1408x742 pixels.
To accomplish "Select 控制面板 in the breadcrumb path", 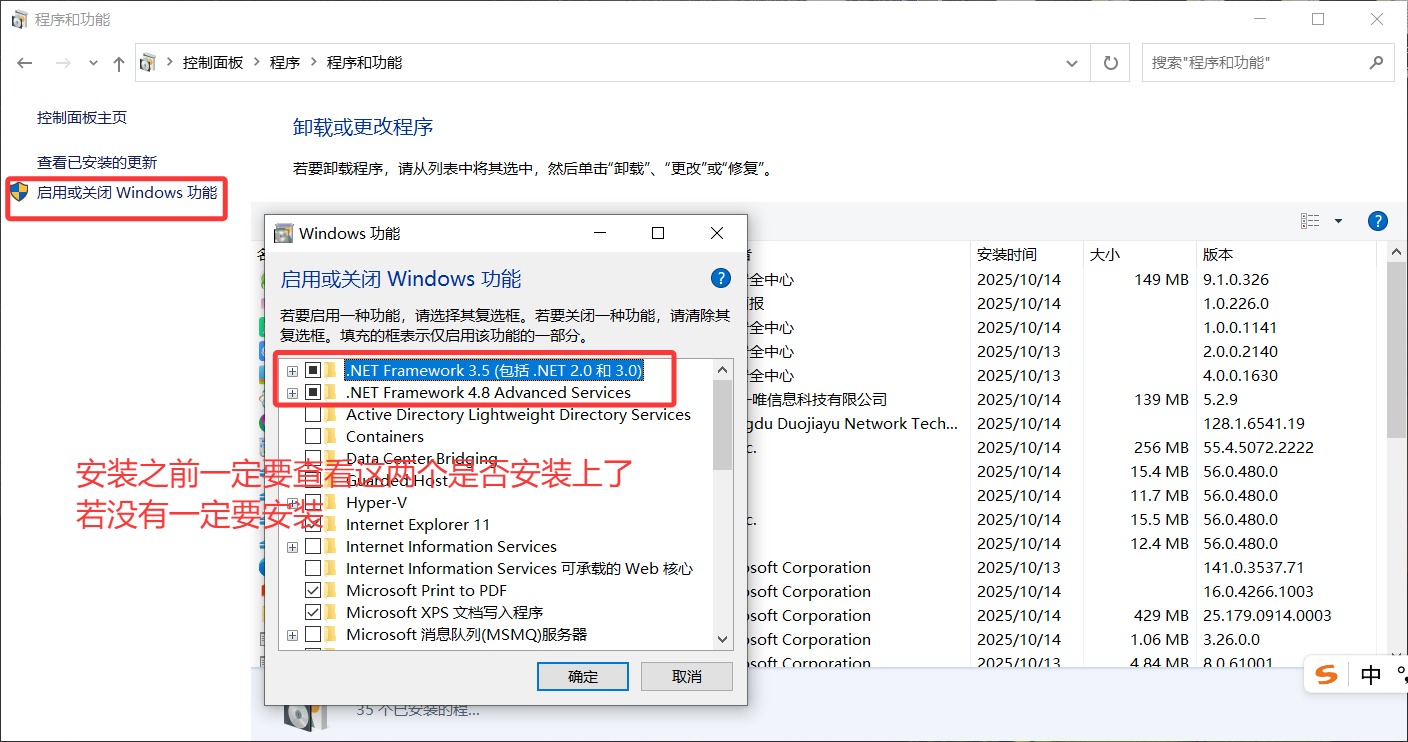I will pos(213,62).
